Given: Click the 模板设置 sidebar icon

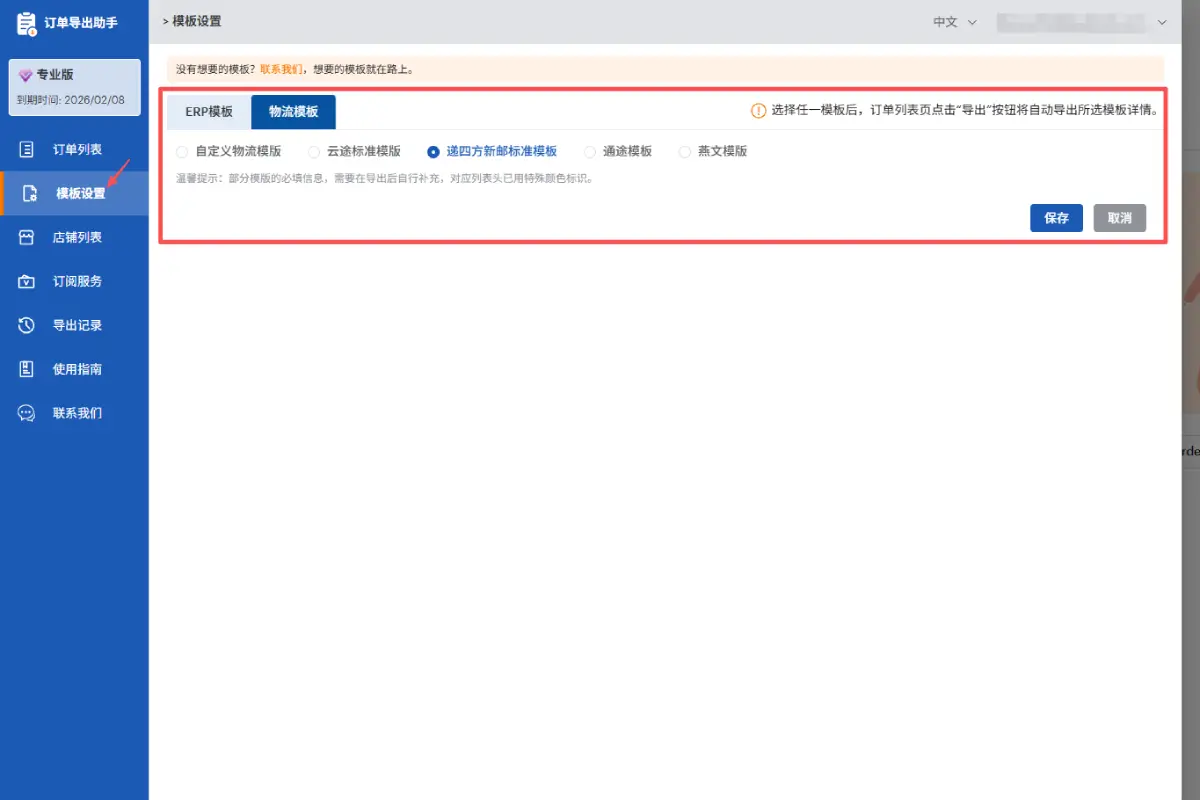Looking at the screenshot, I should pos(31,193).
